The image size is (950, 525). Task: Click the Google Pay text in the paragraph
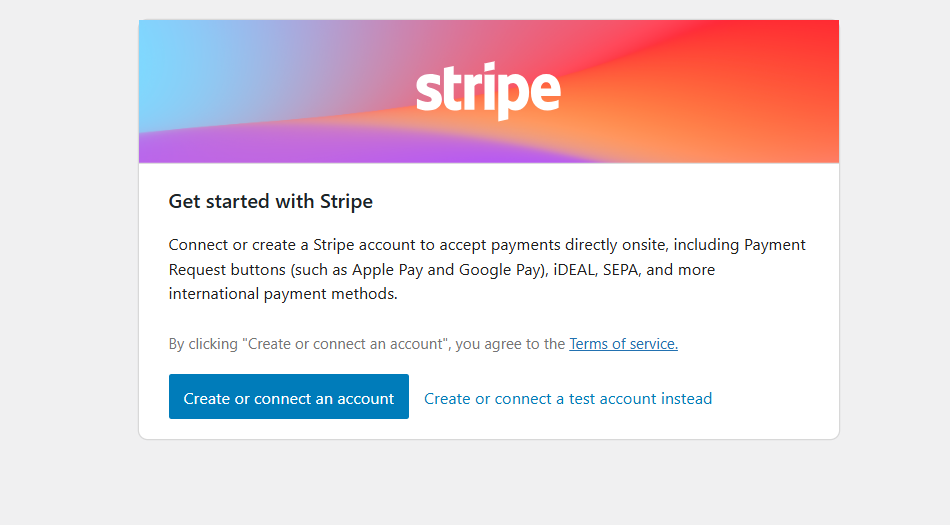pos(499,269)
